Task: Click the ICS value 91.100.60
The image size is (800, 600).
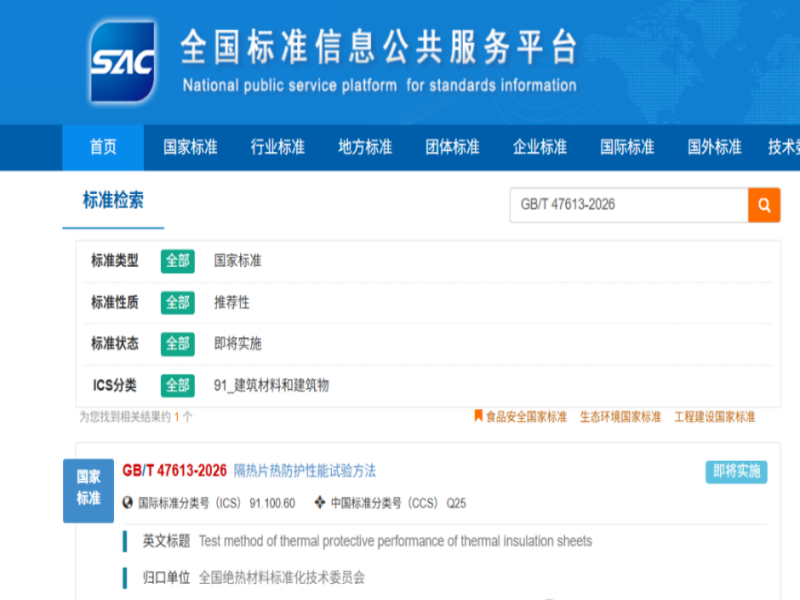Action: (272, 504)
